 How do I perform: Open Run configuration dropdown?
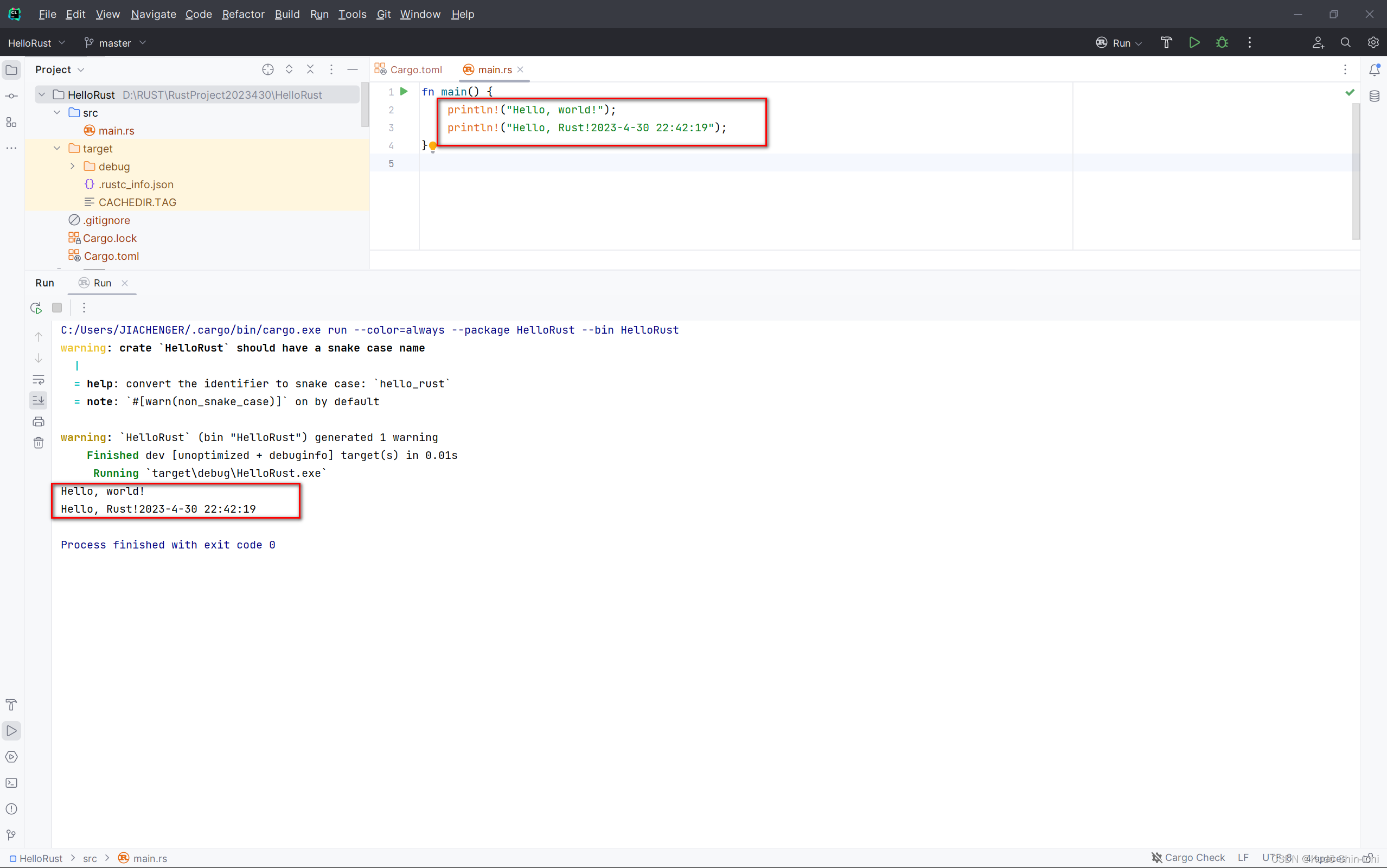tap(1119, 43)
